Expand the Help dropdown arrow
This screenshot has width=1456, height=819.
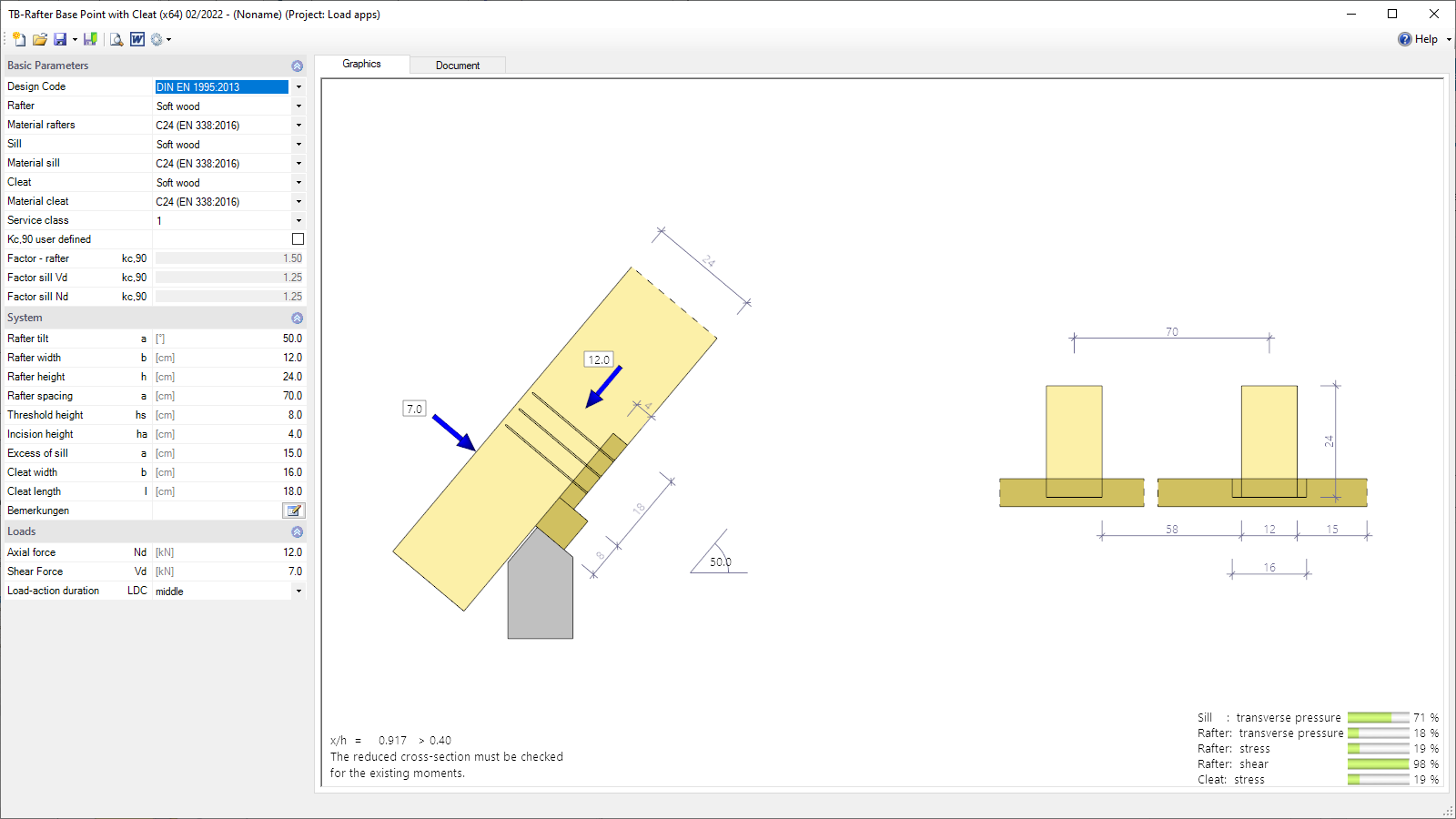(x=1449, y=39)
